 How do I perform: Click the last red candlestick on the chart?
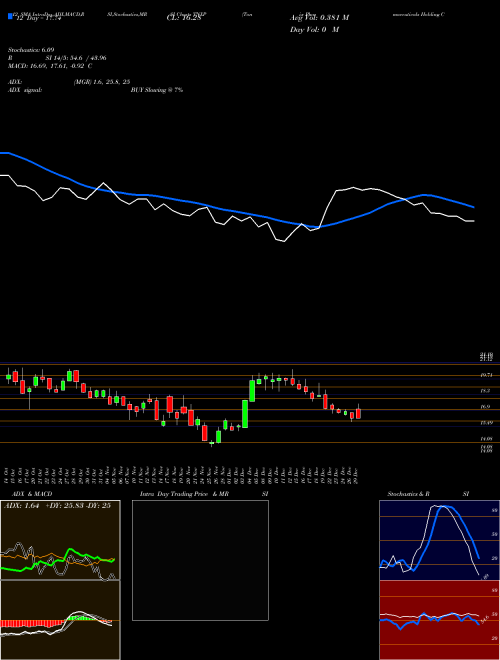tap(358, 413)
